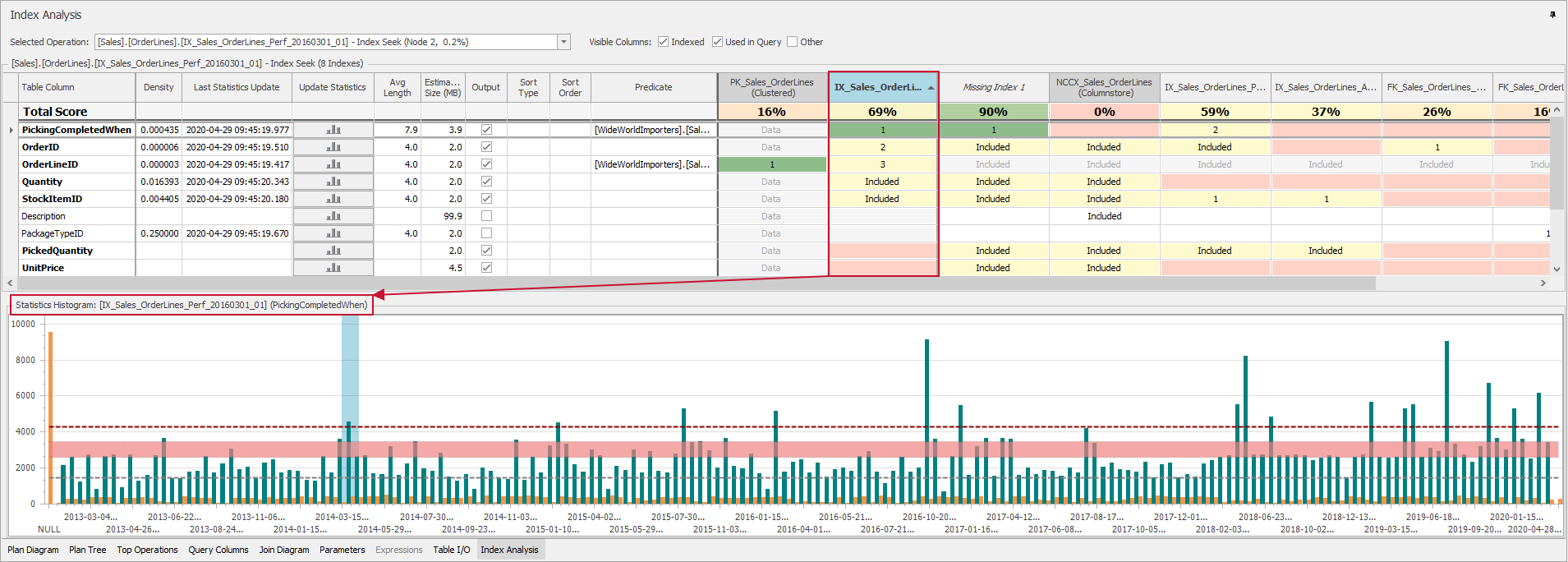
Task: Update statistics for OrderID row
Action: point(333,147)
